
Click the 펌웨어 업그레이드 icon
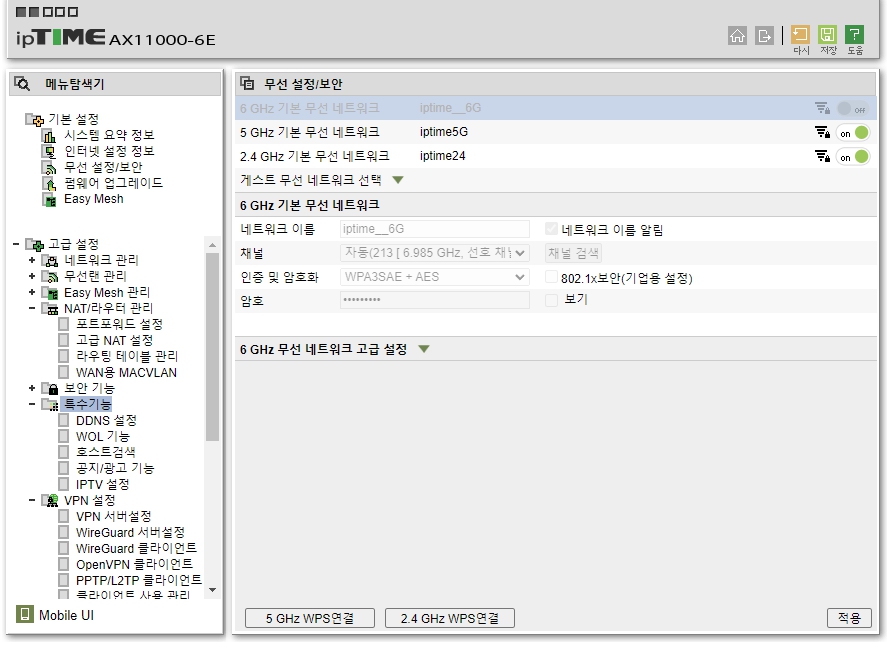[x=50, y=184]
